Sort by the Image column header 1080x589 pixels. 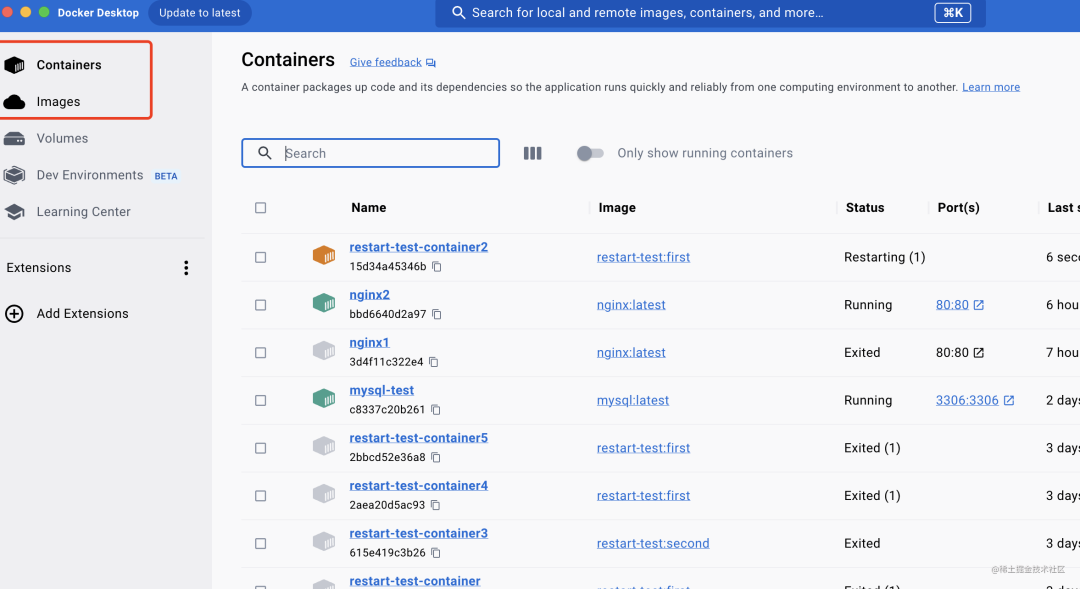[x=617, y=207]
